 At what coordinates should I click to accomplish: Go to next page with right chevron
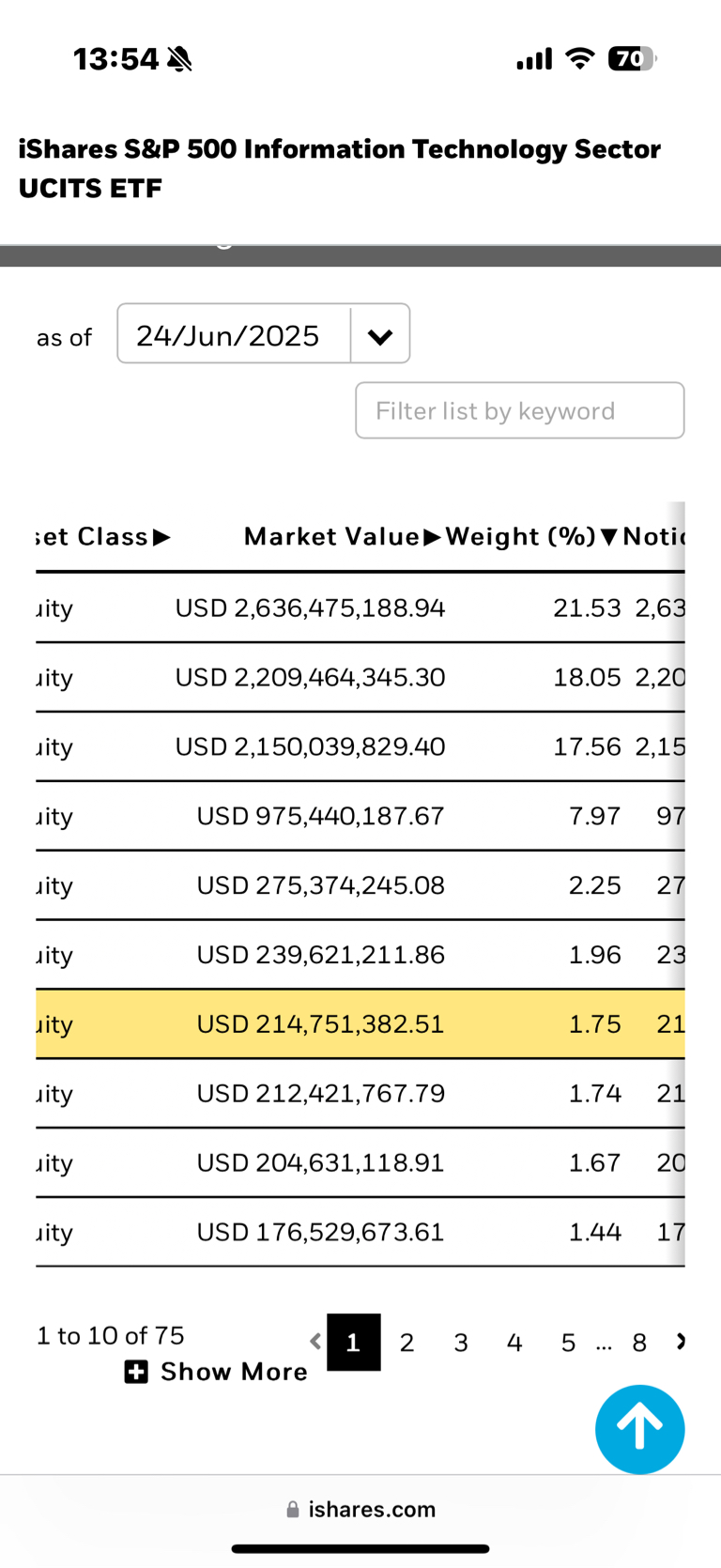tap(681, 1342)
